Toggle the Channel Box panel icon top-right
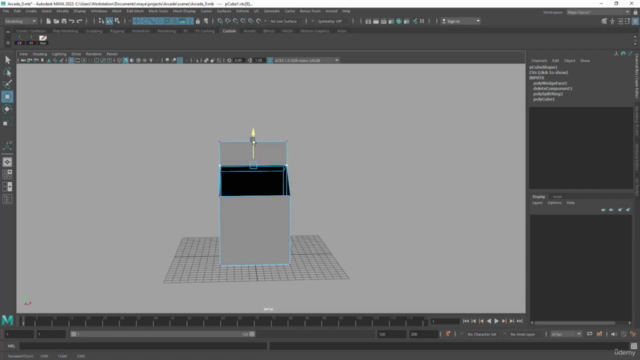Image resolution: width=640 pixels, height=360 pixels. pos(635,21)
